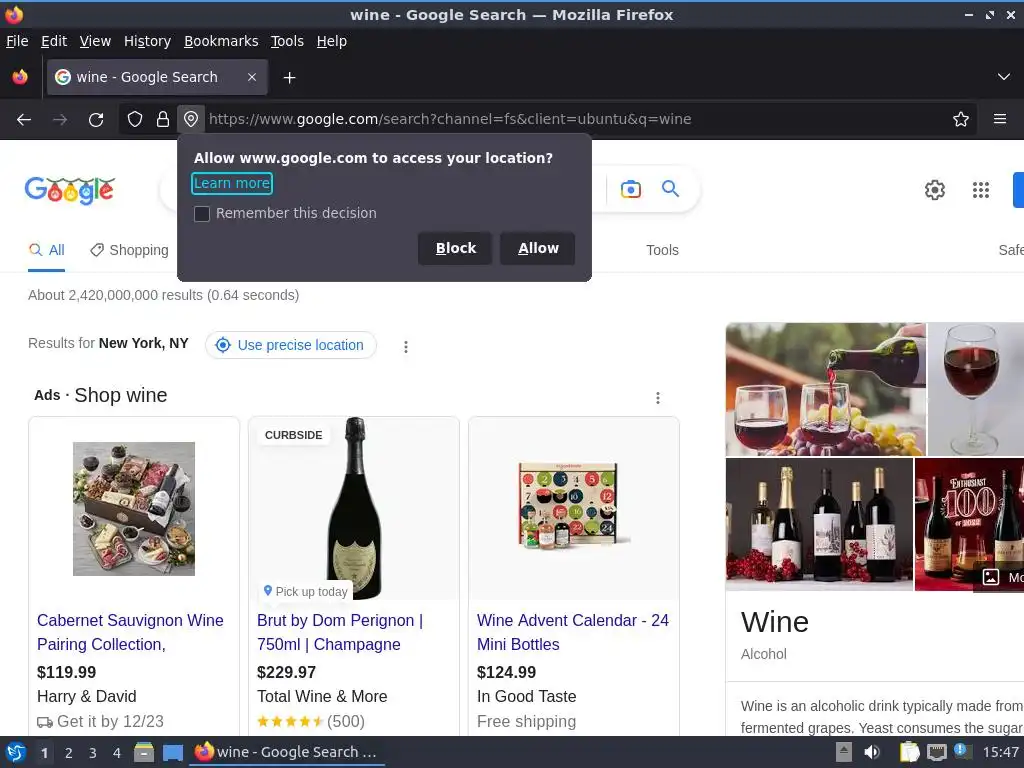Reload the current page
Image resolution: width=1024 pixels, height=768 pixels.
tap(96, 120)
